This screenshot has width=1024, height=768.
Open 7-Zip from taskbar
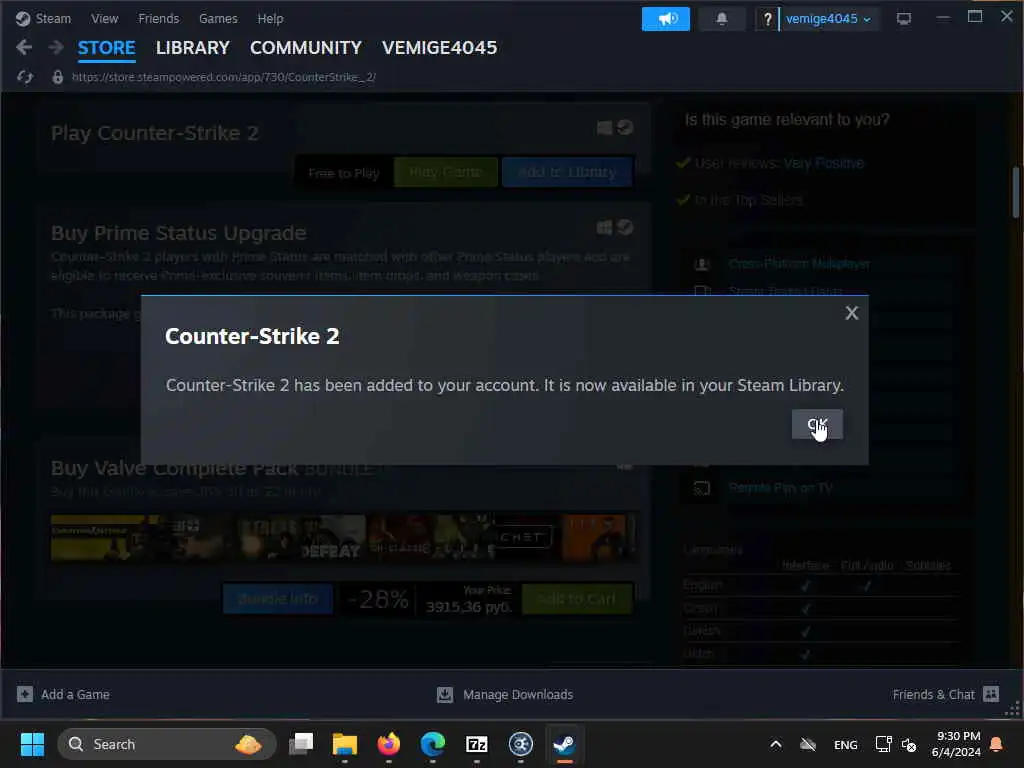click(x=477, y=744)
